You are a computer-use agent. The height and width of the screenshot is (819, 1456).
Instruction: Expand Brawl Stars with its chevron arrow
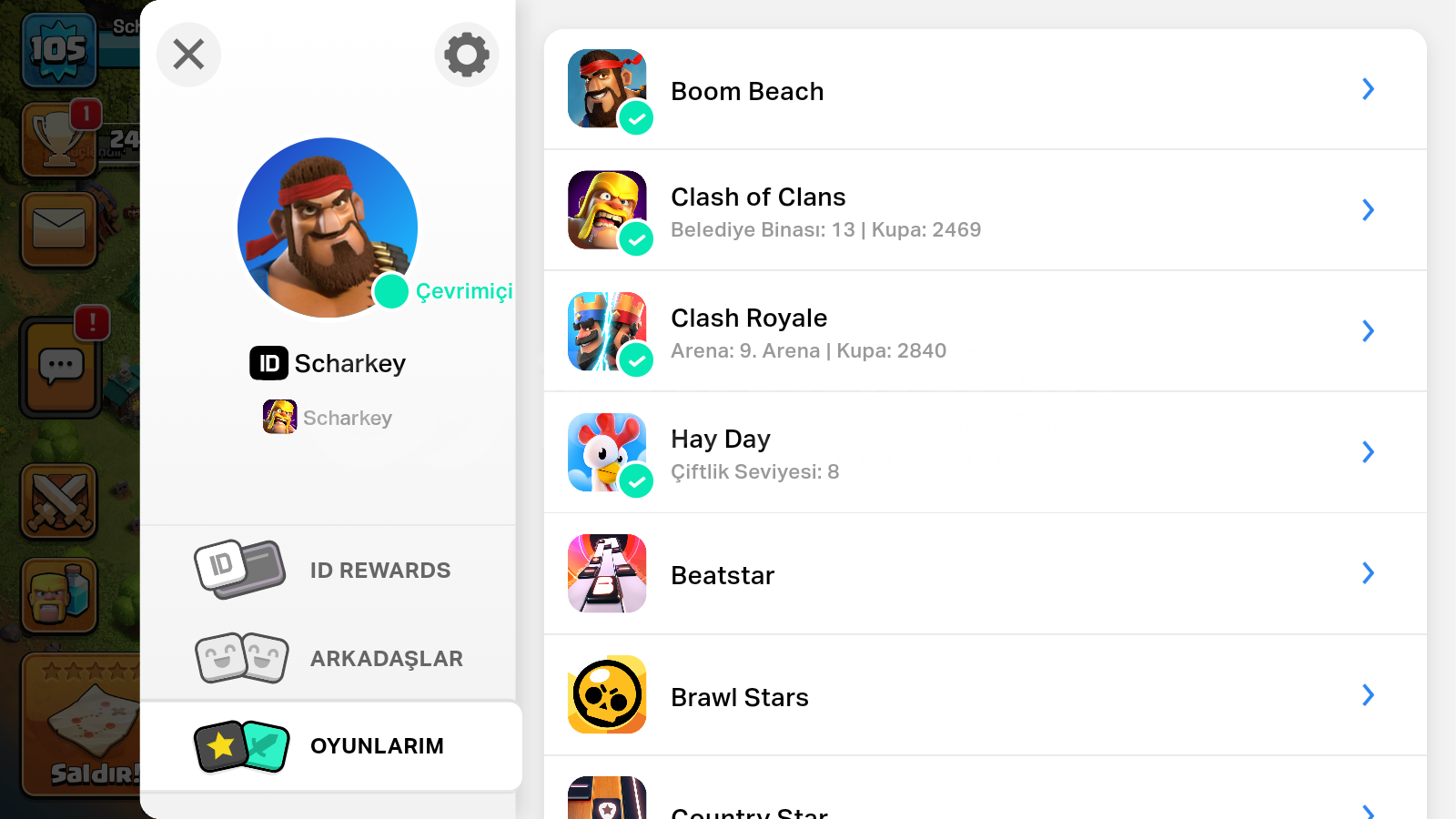[1368, 695]
